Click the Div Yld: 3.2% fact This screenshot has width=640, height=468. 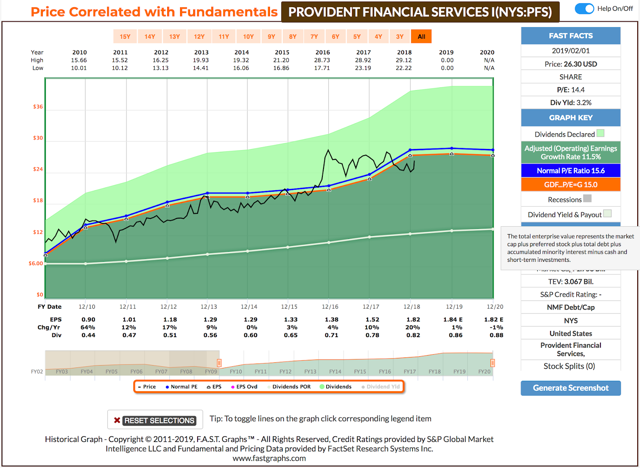coord(571,102)
